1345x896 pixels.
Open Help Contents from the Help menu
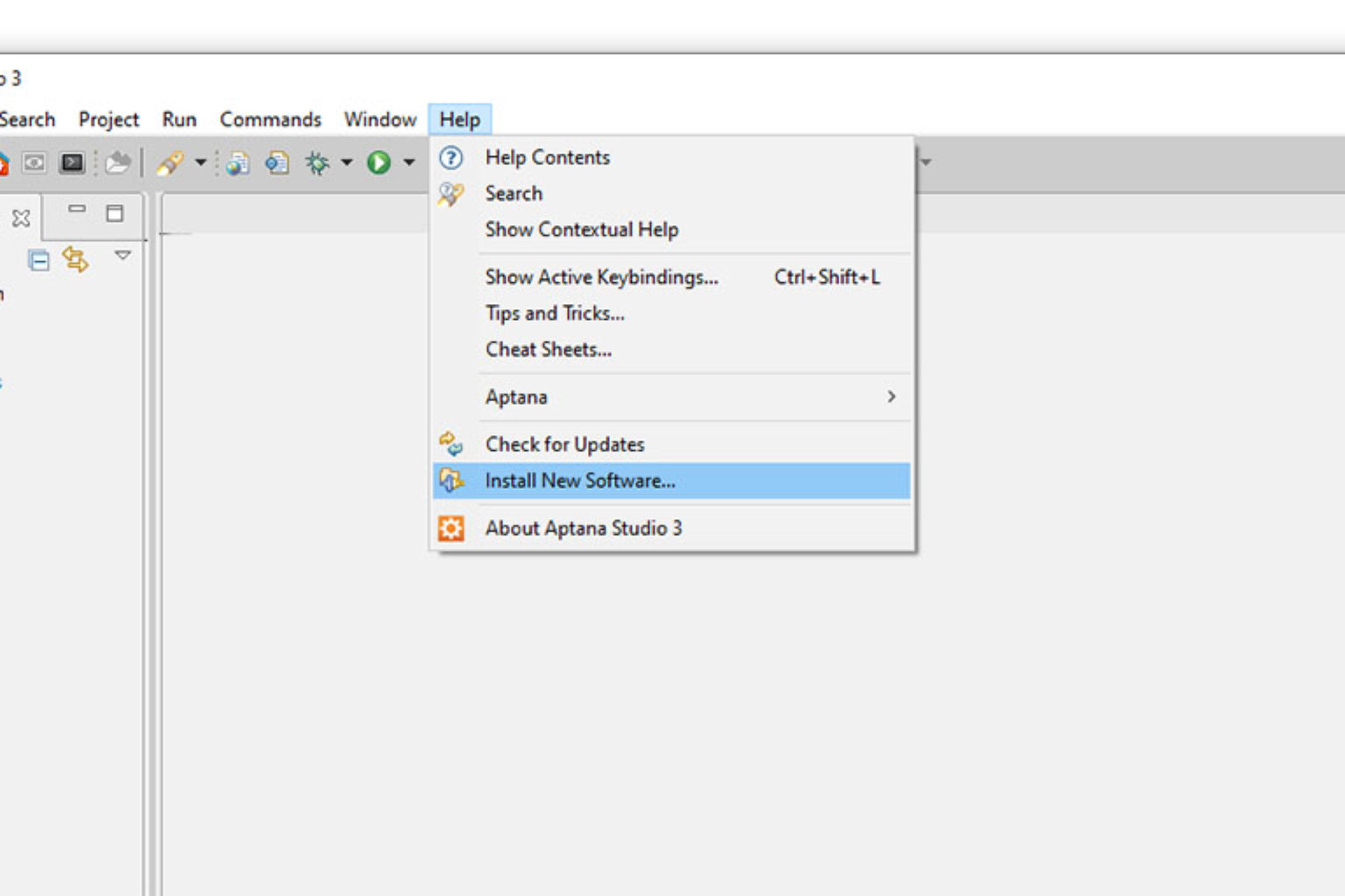pyautogui.click(x=671, y=158)
